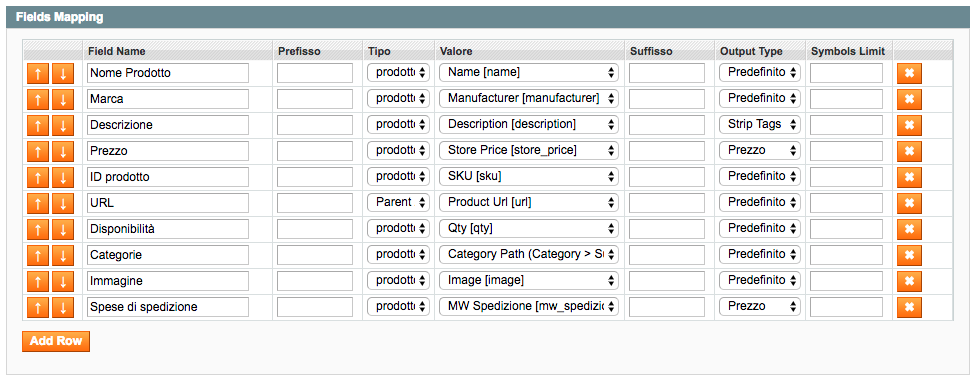Change the Strip Tags output type dropdown
The width and height of the screenshot is (976, 381).
point(759,125)
